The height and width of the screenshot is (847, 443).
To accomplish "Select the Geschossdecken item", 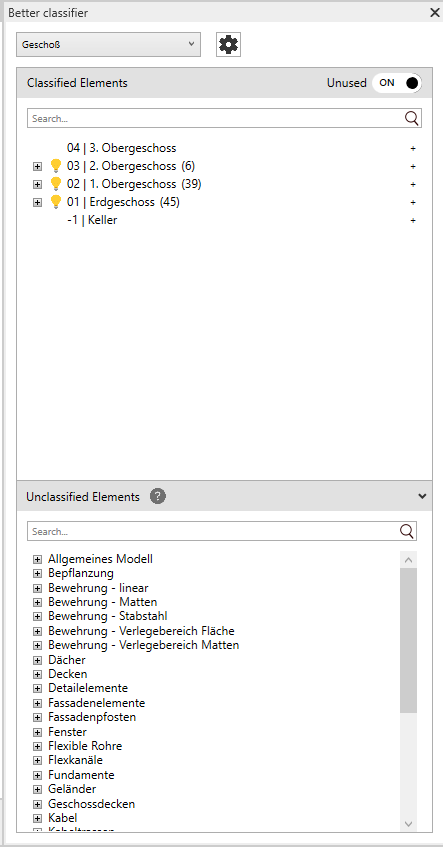I will (x=91, y=804).
